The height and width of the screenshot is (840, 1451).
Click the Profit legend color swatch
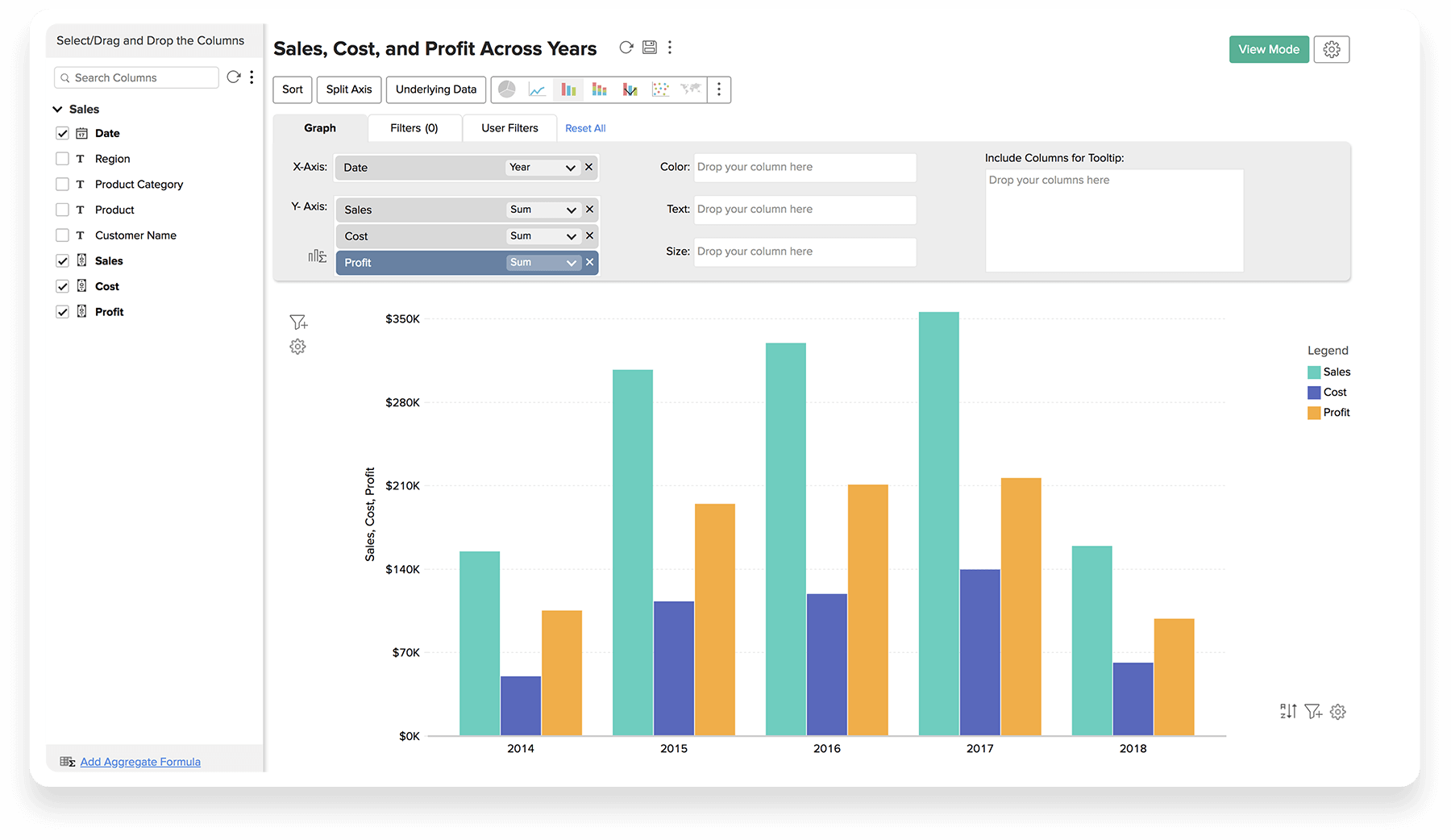[x=1314, y=413]
